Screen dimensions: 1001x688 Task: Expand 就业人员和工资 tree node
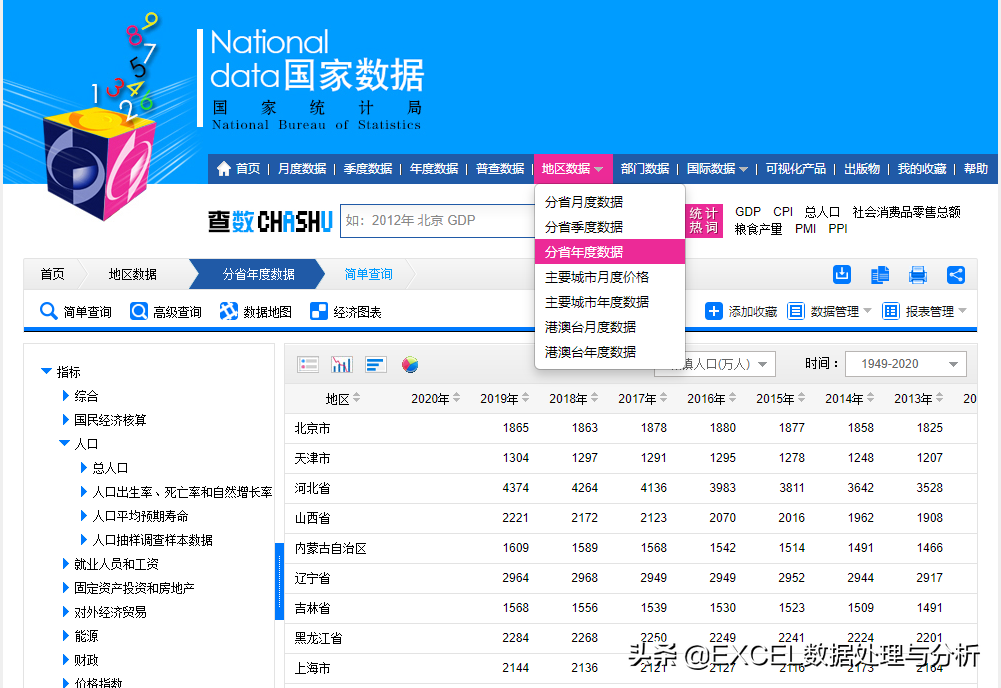pyautogui.click(x=66, y=564)
